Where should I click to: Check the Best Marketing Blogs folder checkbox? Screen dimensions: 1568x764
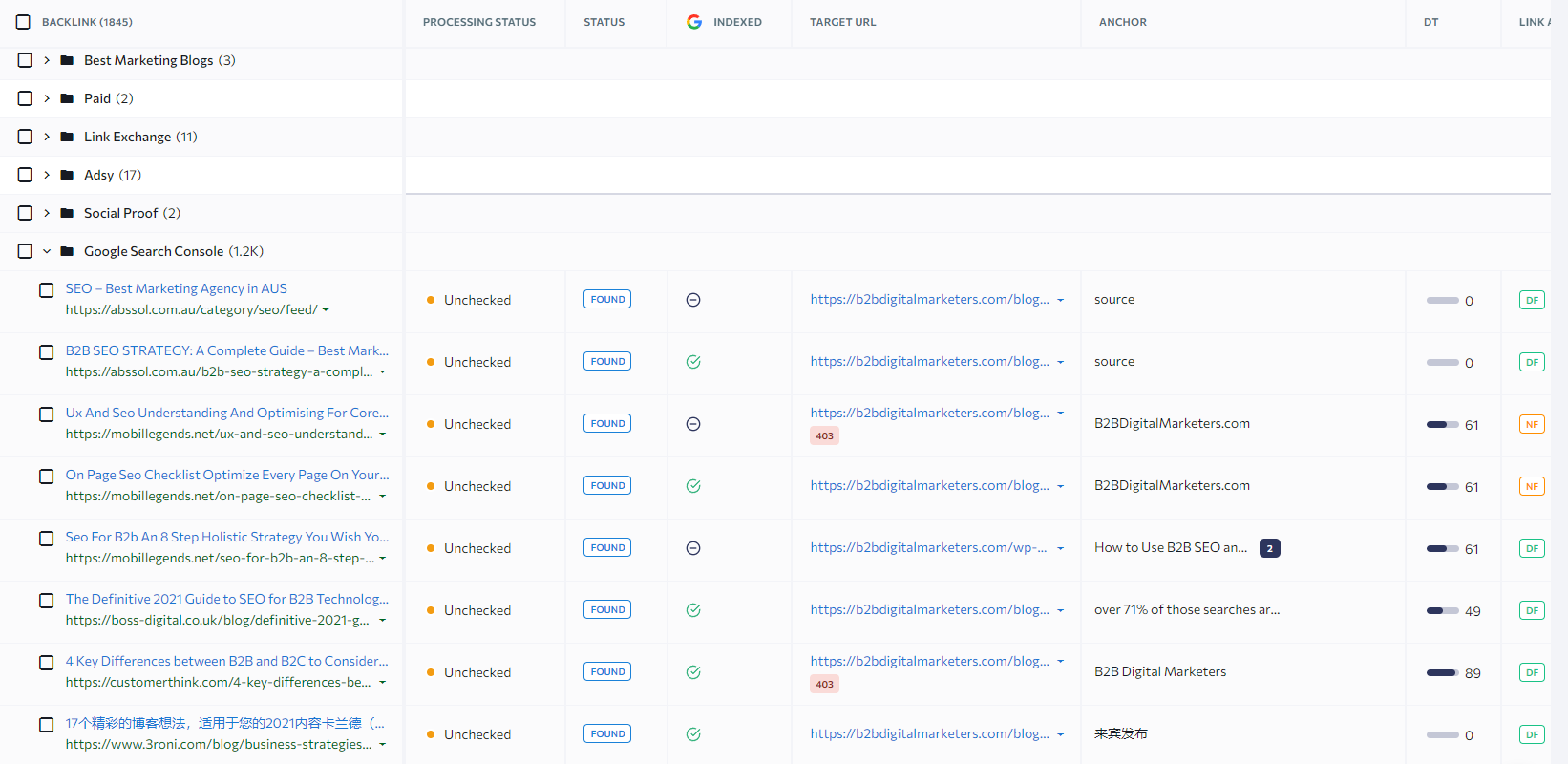click(25, 60)
